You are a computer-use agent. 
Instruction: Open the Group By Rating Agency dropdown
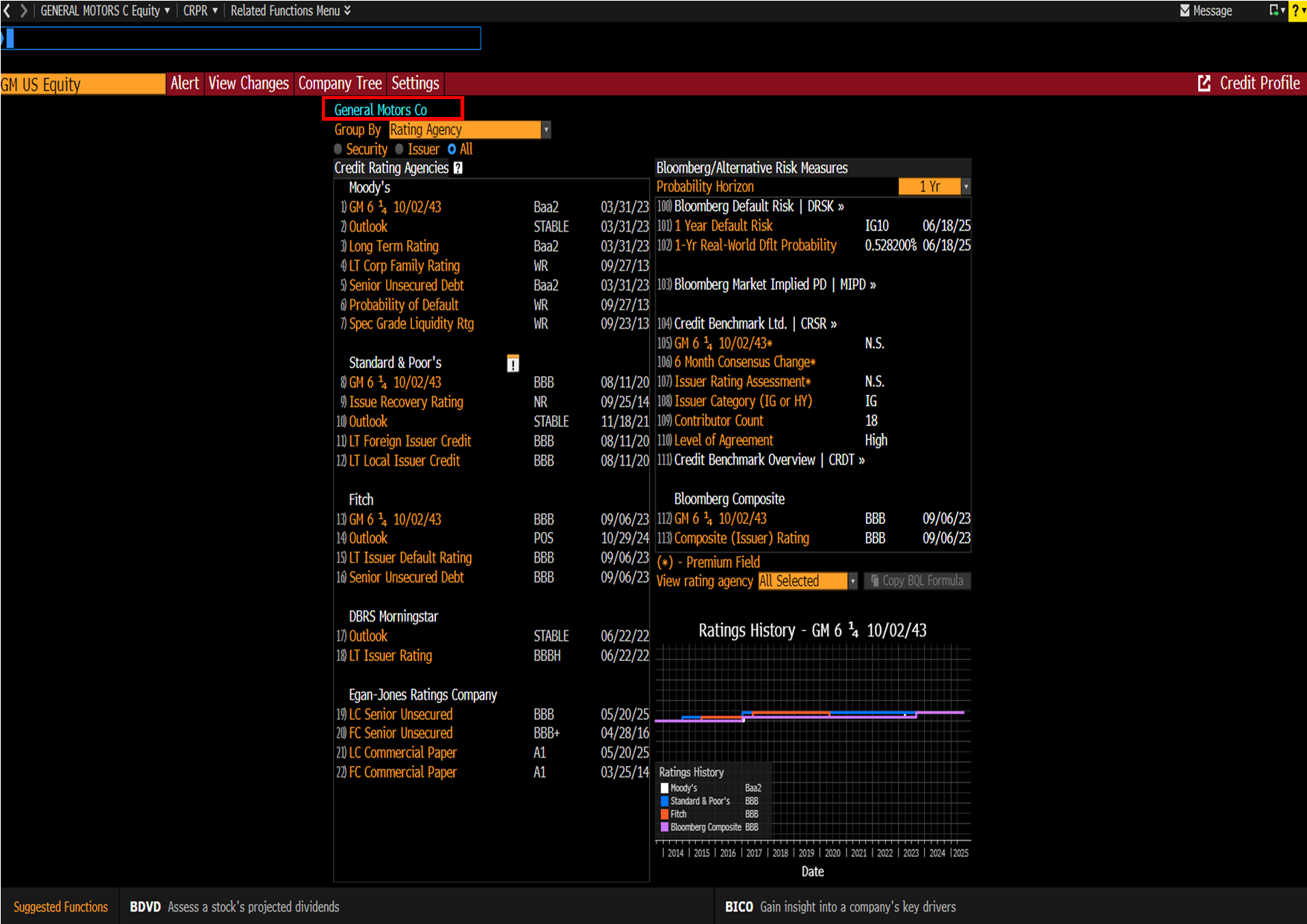(545, 130)
